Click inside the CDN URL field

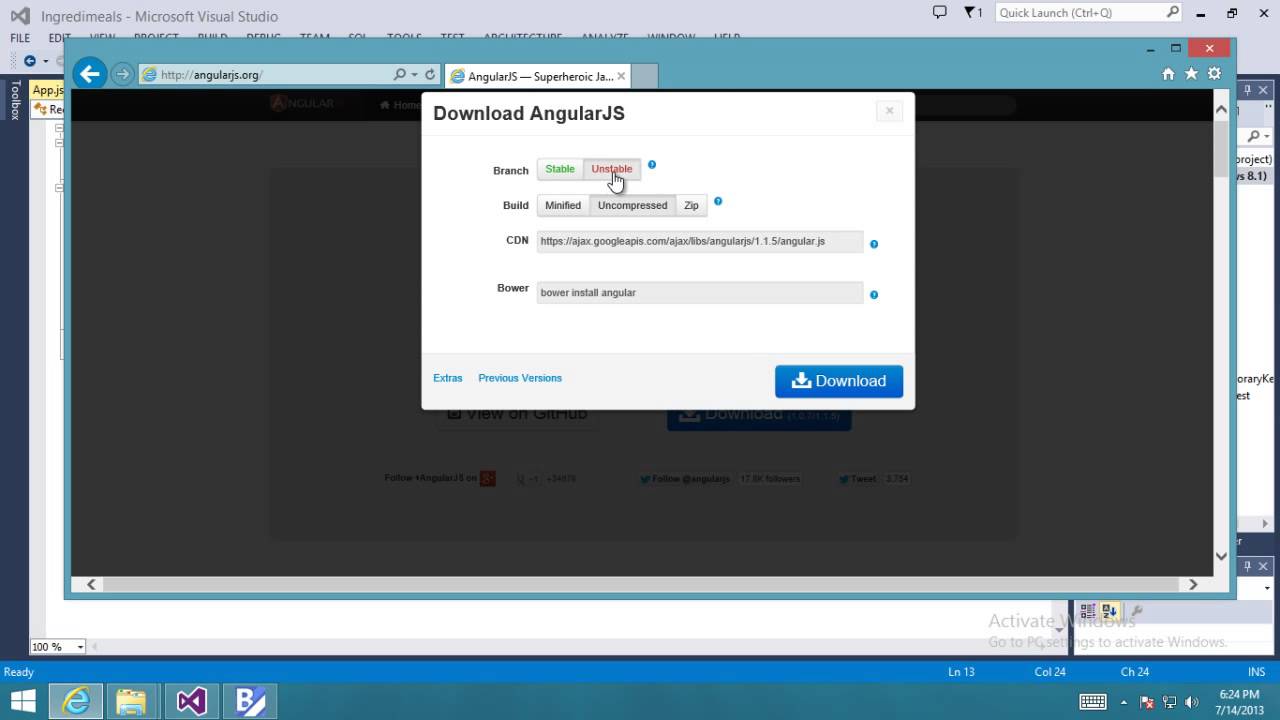[699, 241]
